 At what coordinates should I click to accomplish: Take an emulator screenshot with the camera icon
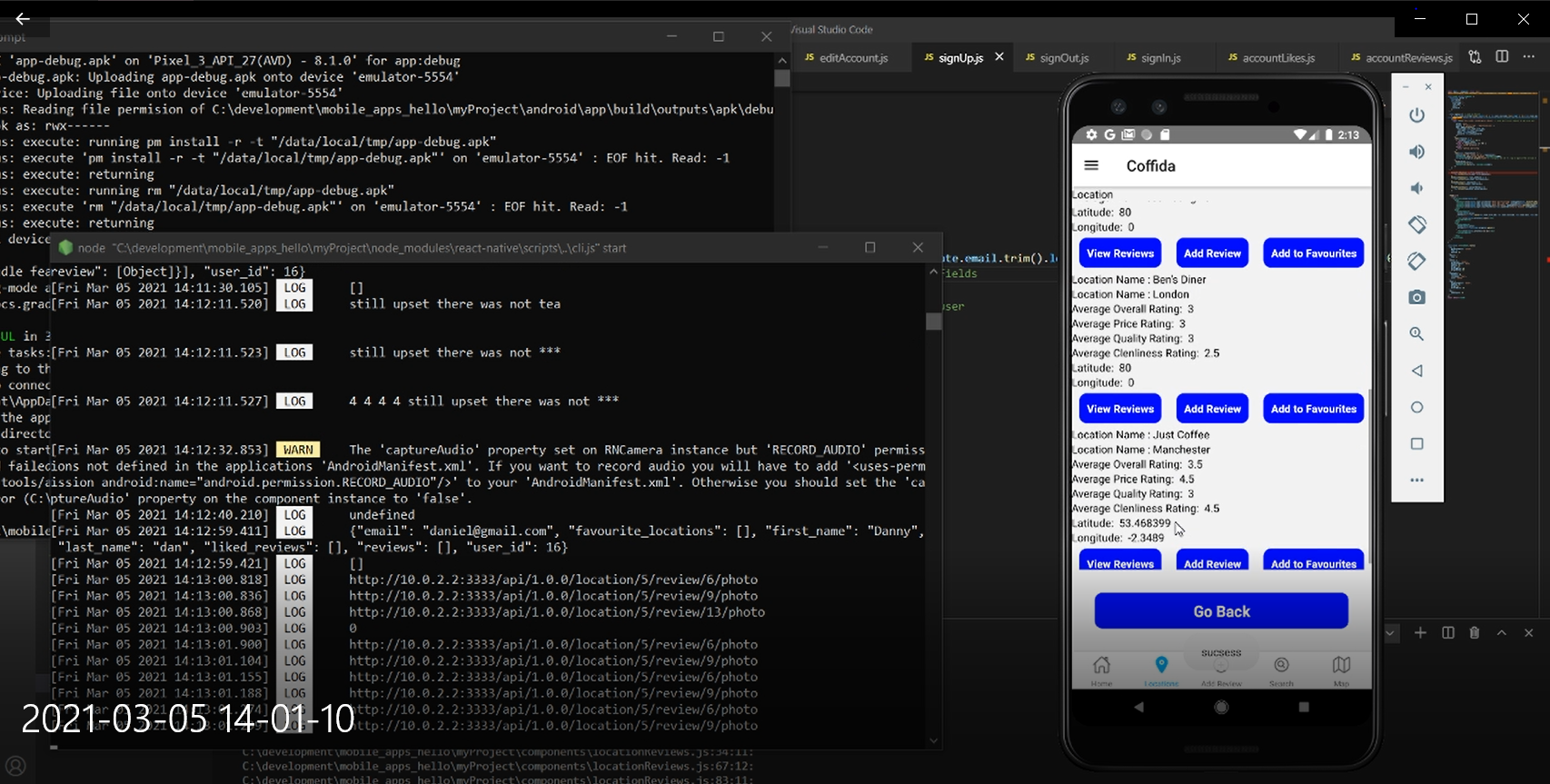(x=1416, y=297)
